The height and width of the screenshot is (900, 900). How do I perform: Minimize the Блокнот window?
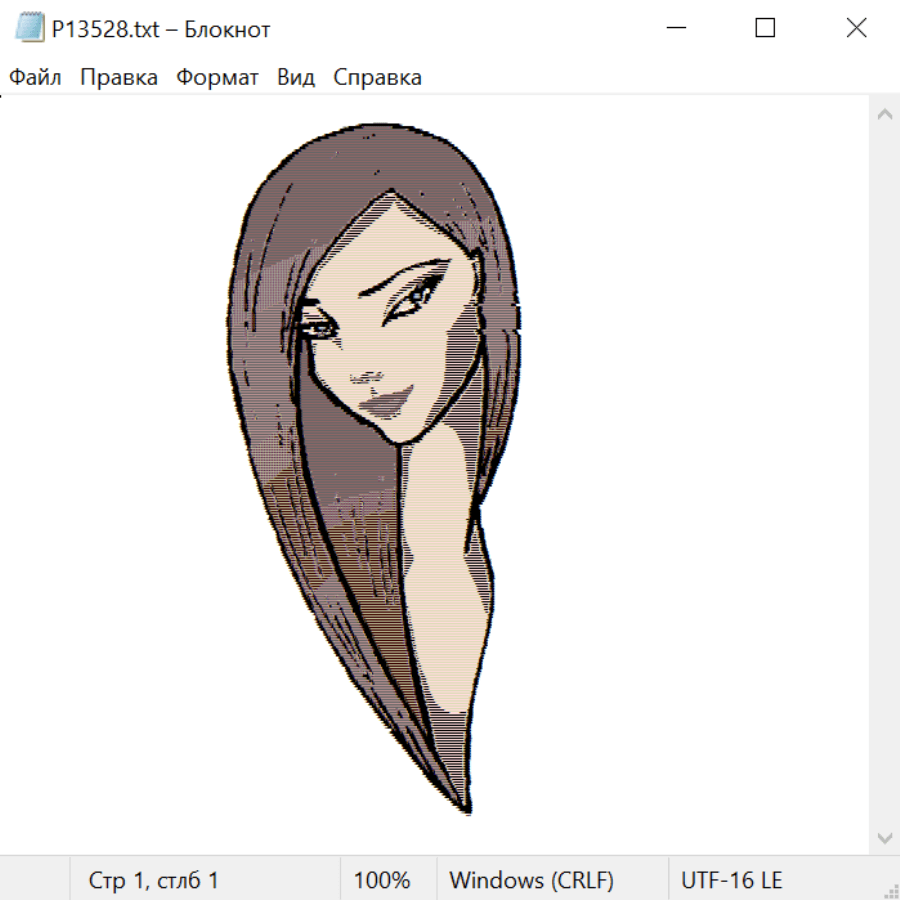675,29
